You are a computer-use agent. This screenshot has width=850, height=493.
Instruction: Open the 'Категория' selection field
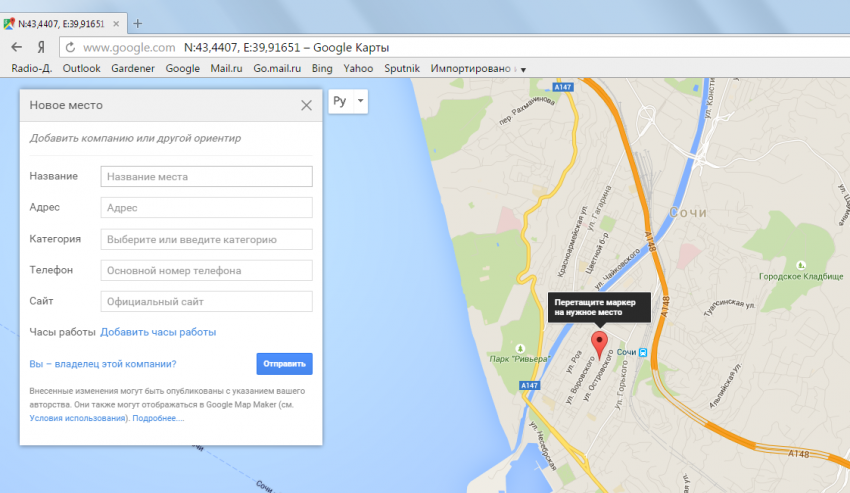(206, 239)
